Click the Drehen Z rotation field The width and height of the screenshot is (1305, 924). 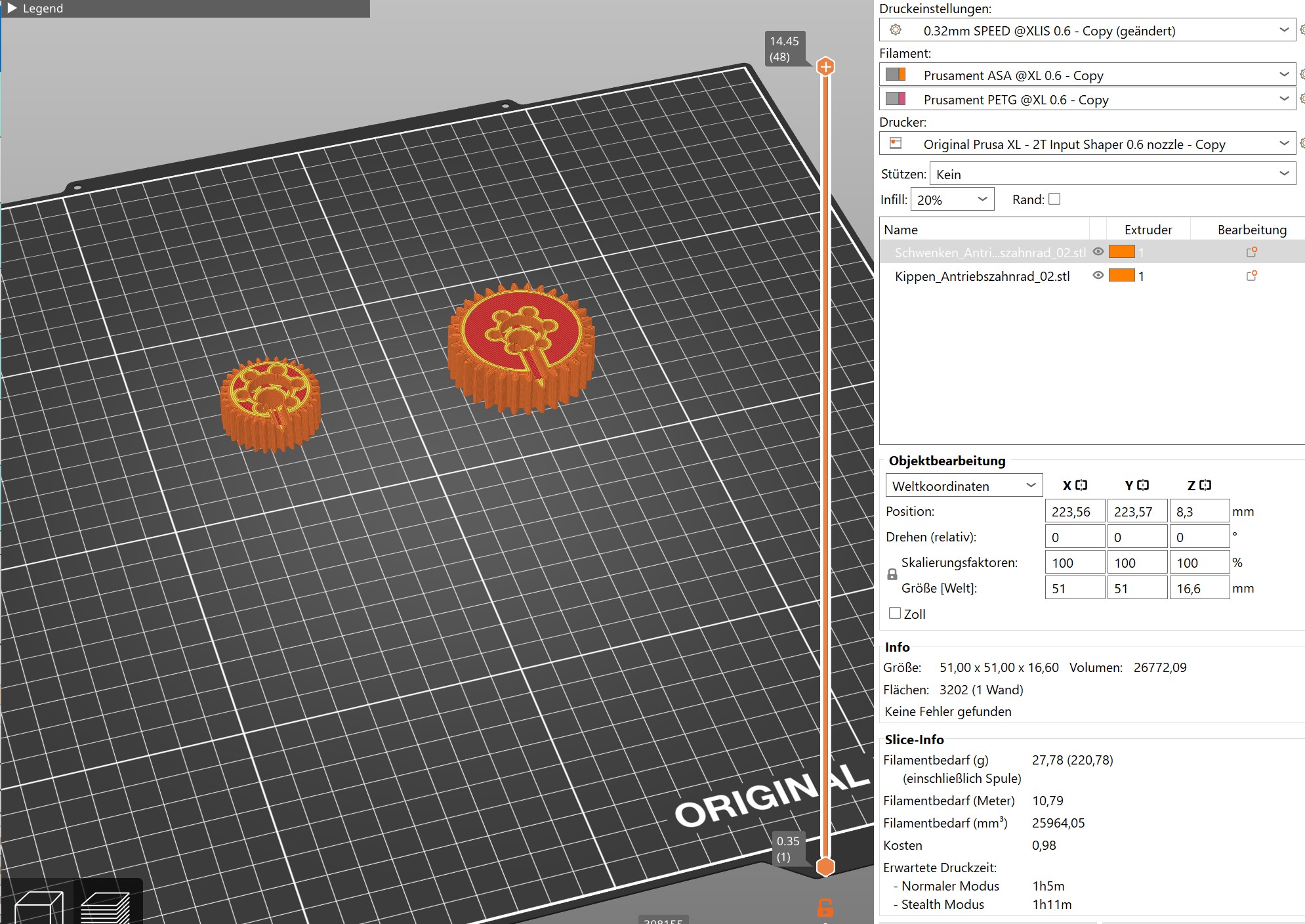tap(1199, 537)
